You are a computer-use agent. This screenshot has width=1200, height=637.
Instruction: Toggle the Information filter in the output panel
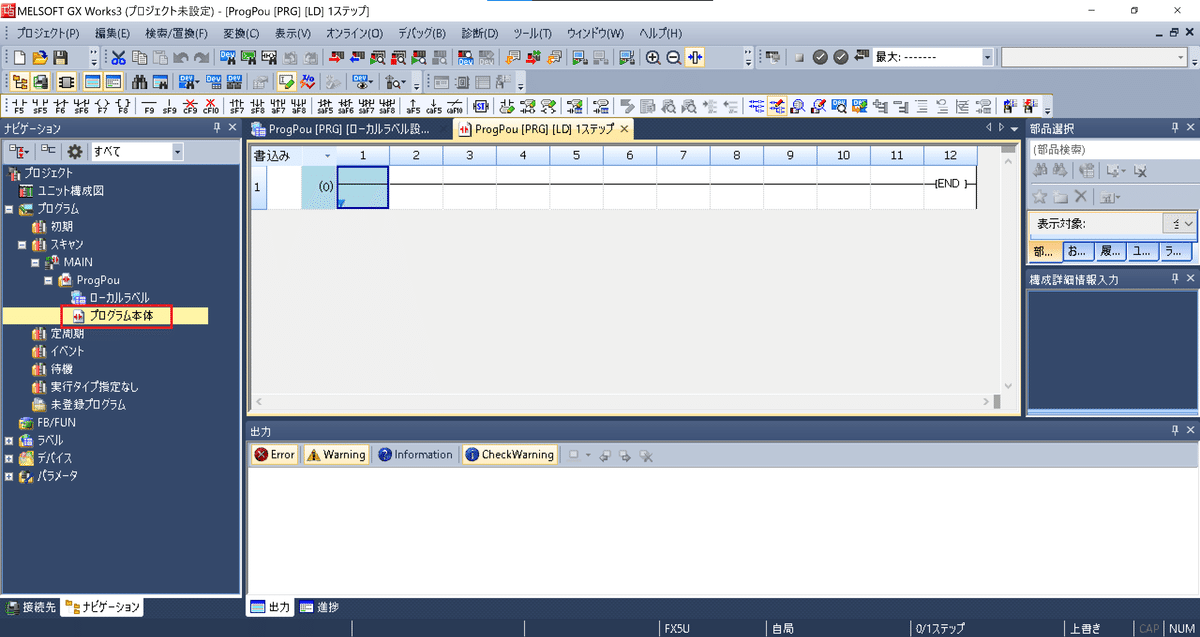pyautogui.click(x=415, y=454)
